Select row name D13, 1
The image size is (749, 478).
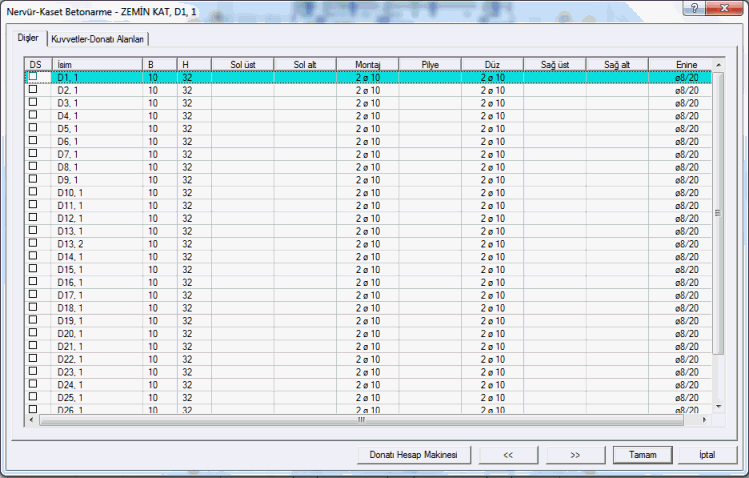coord(70,231)
